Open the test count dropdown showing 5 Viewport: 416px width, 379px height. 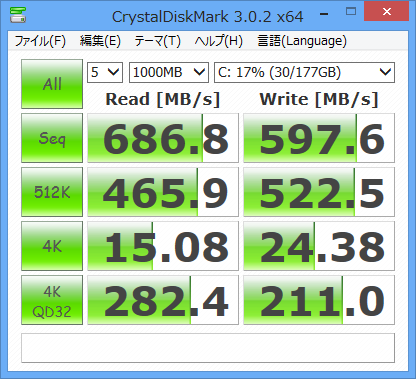click(x=105, y=72)
